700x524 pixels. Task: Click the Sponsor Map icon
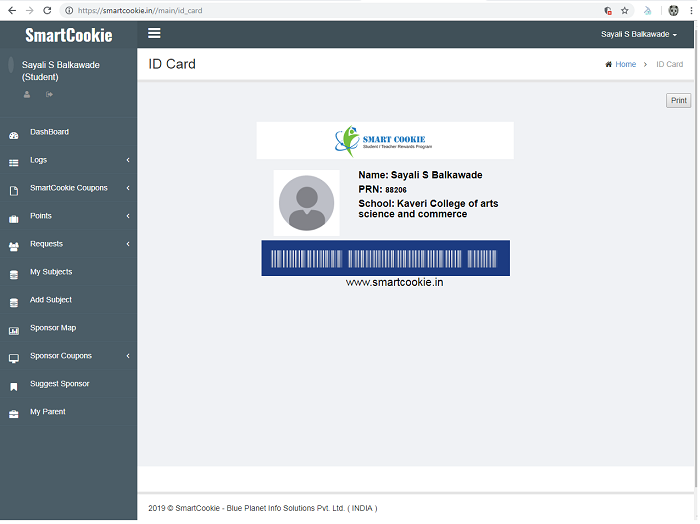pos(13,330)
